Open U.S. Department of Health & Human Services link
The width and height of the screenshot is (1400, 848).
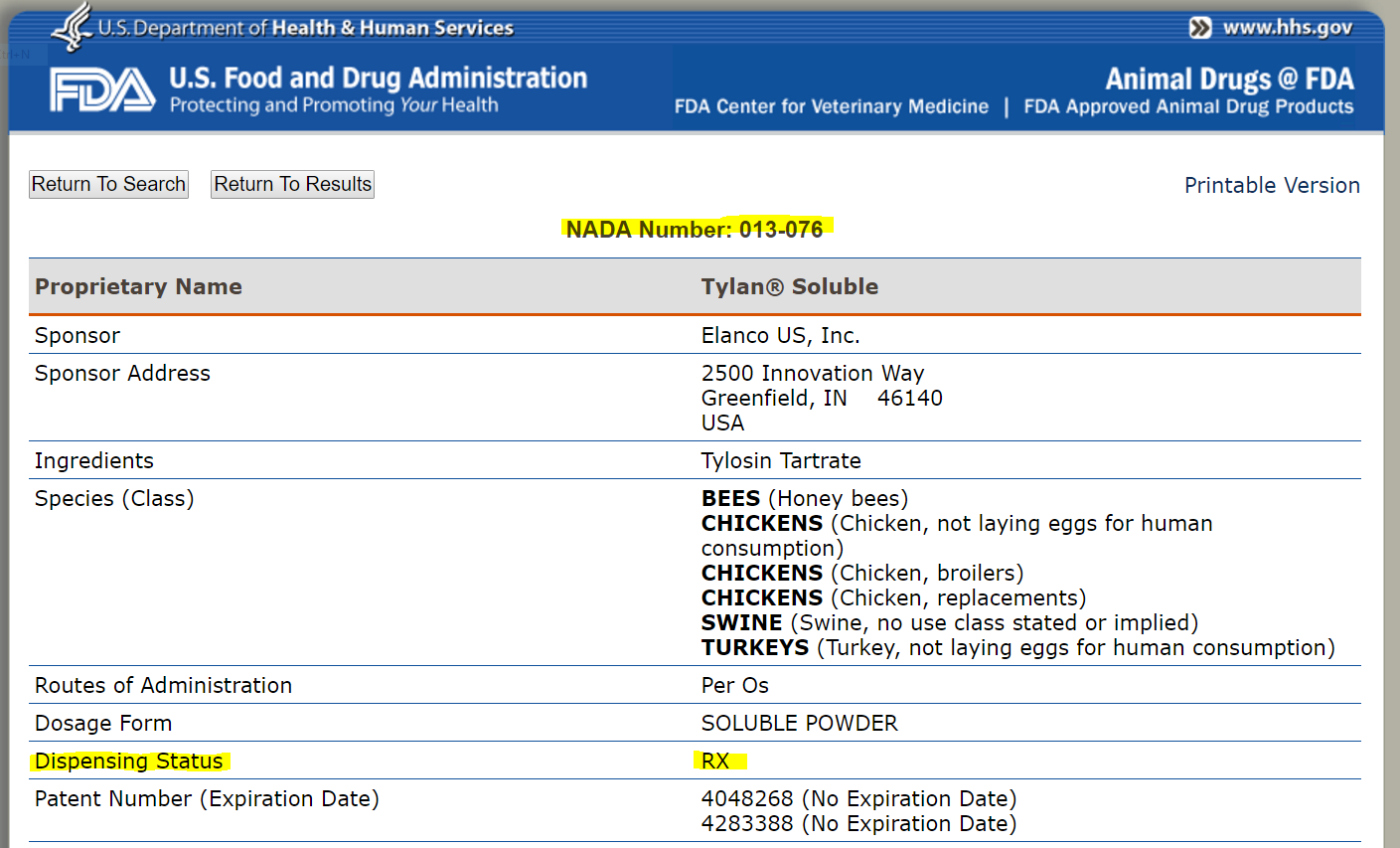pyautogui.click(x=305, y=28)
